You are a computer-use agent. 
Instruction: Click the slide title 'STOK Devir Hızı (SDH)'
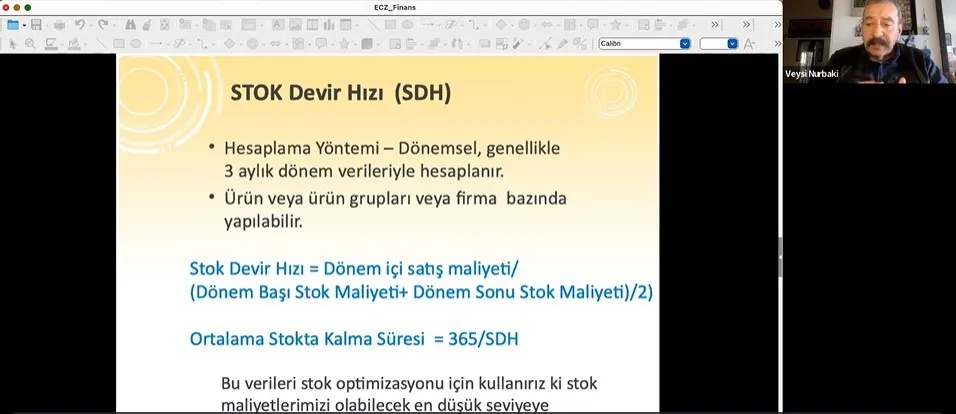coord(341,93)
